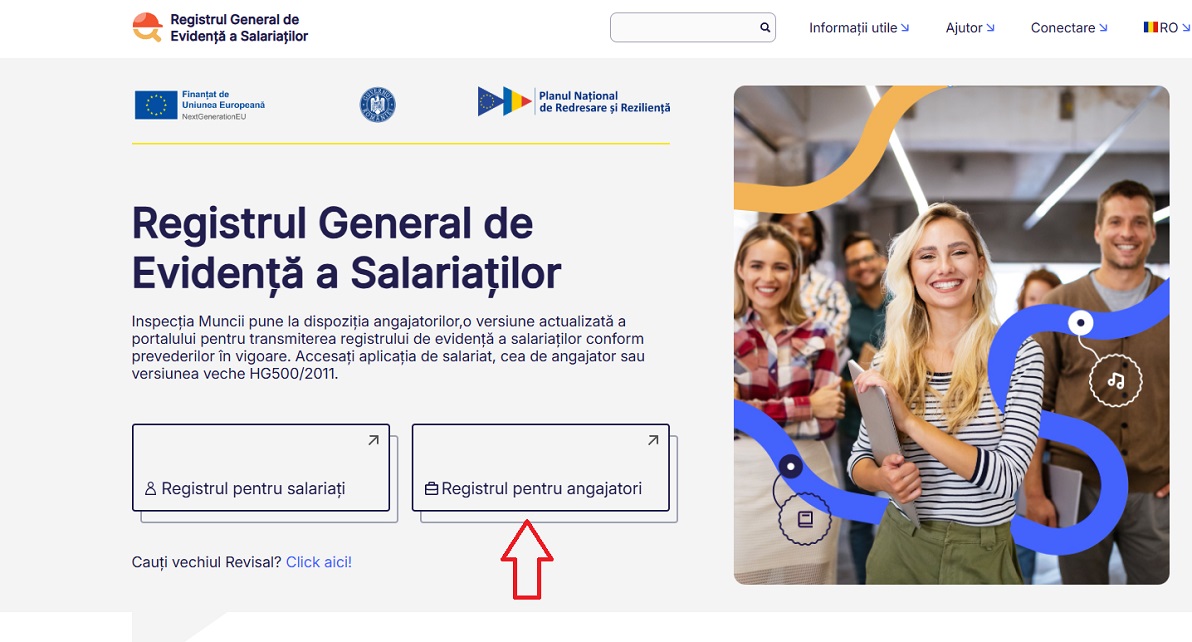
Task: Click the European Union flag logo
Action: (156, 105)
